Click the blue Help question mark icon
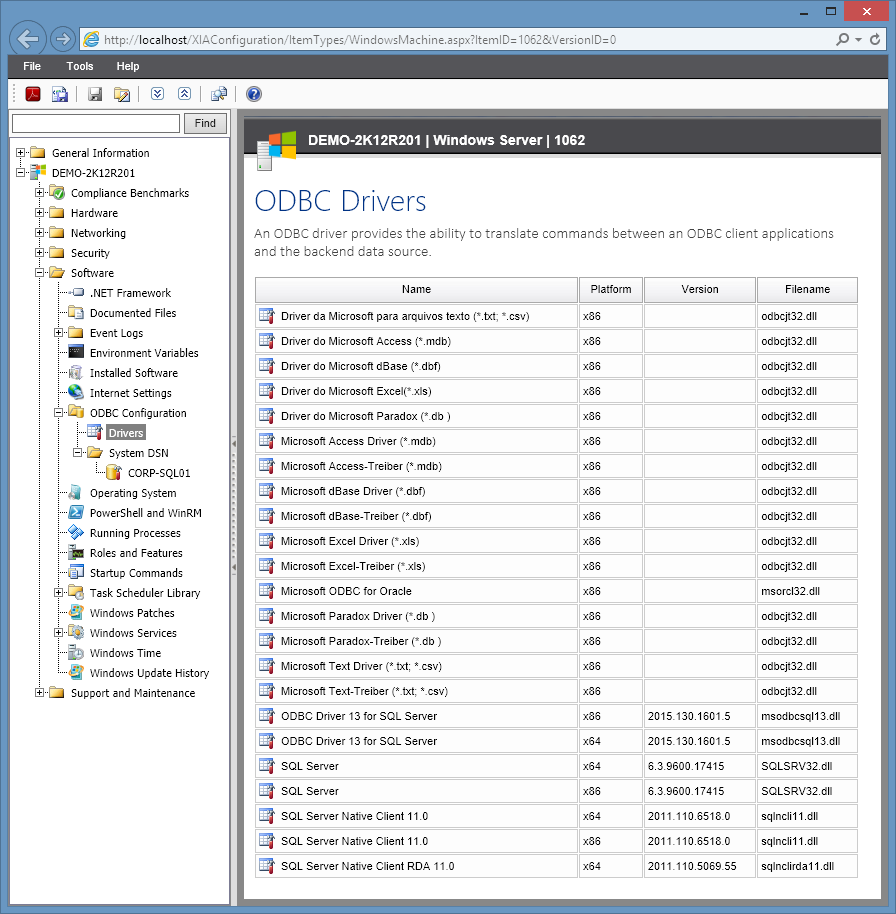Viewport: 896px width, 914px height. point(254,94)
